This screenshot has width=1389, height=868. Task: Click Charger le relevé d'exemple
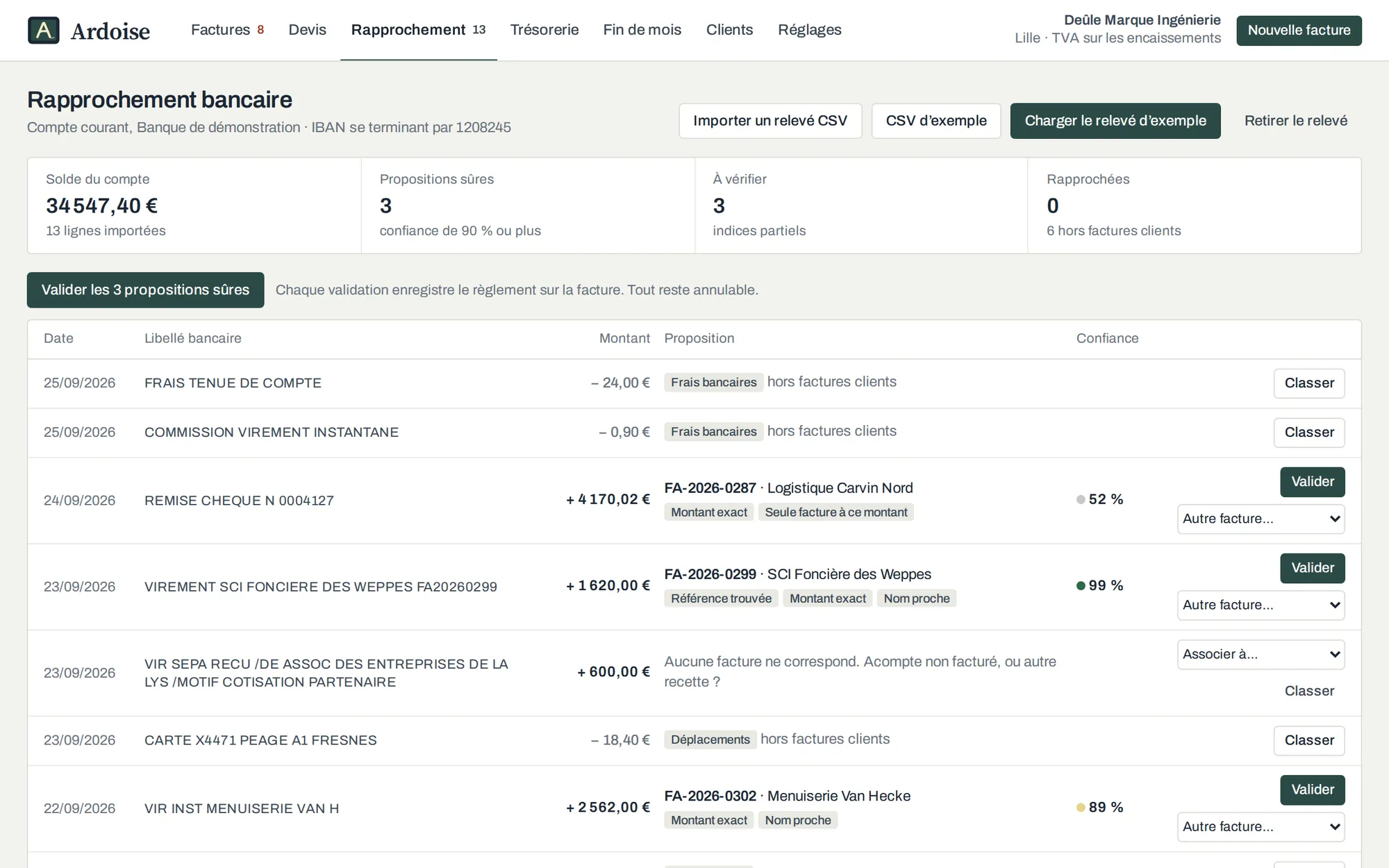click(1115, 121)
